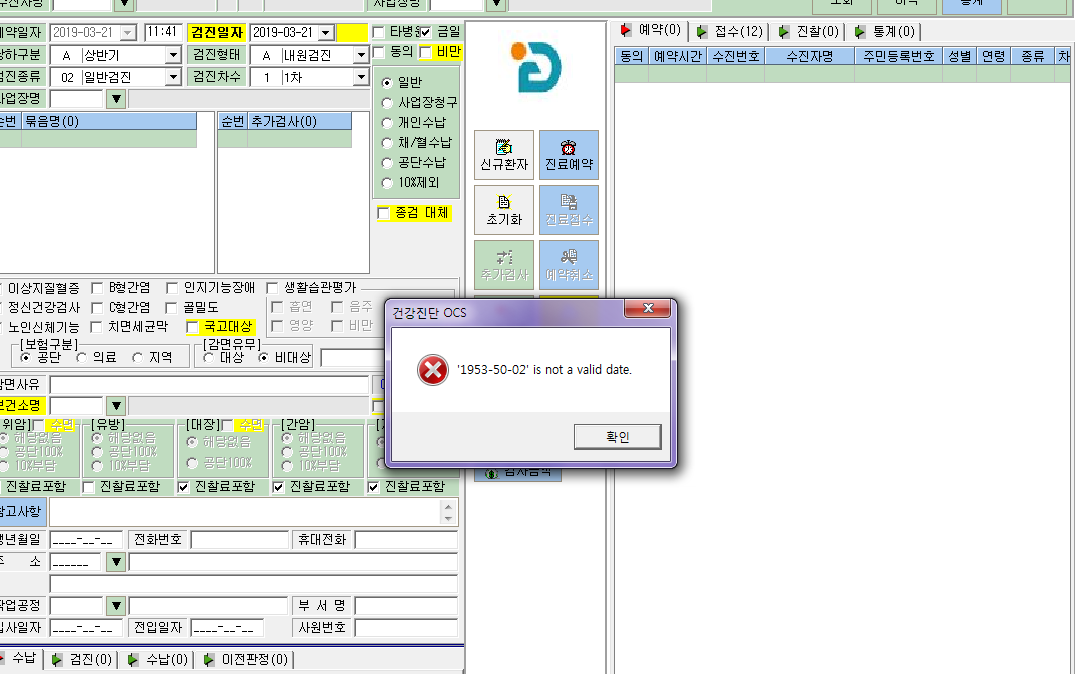Viewport: 1075px width, 674px height.
Task: Open the 검진종류 일반검진 dropdown
Action: pyautogui.click(x=173, y=77)
